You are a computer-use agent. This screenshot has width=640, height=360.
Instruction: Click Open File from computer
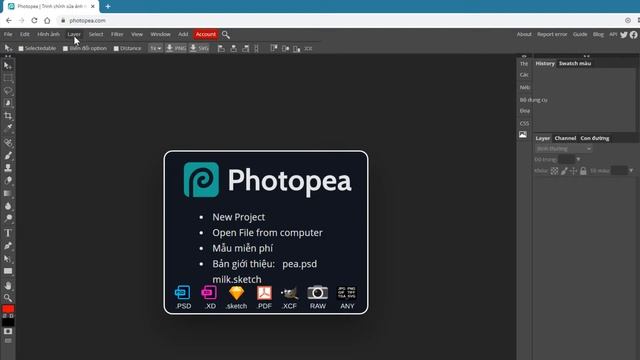click(267, 233)
